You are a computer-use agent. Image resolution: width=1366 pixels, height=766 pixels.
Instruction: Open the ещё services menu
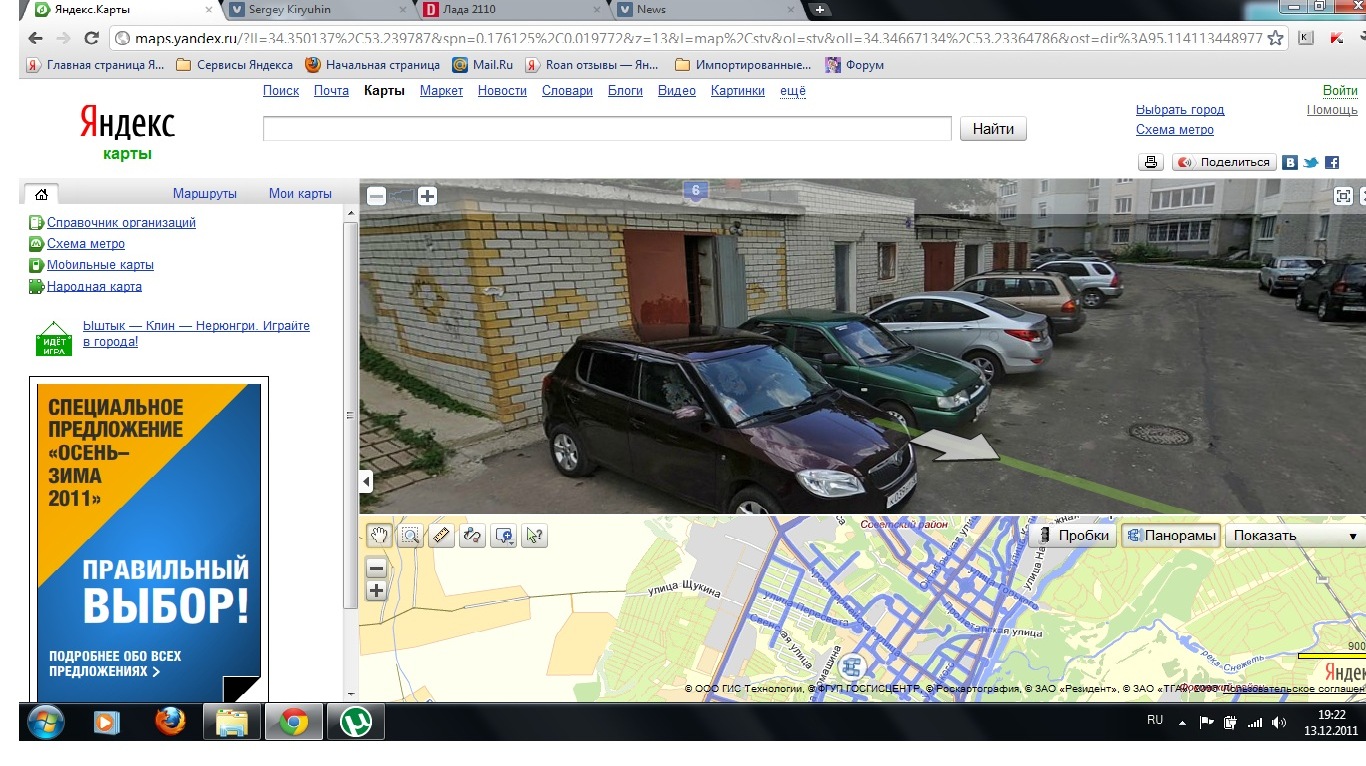[793, 90]
